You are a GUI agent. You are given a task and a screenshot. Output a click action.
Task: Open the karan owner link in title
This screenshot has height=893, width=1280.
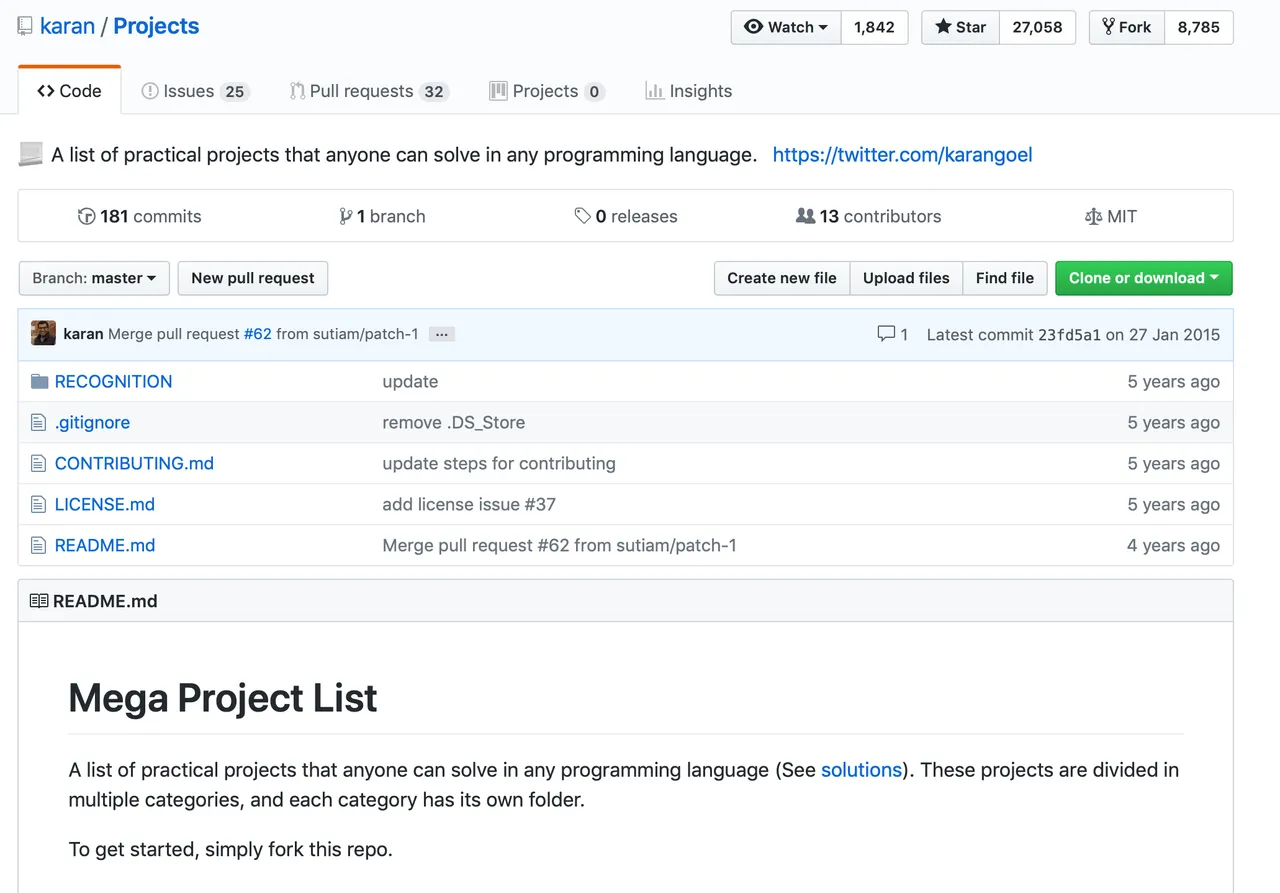[67, 27]
